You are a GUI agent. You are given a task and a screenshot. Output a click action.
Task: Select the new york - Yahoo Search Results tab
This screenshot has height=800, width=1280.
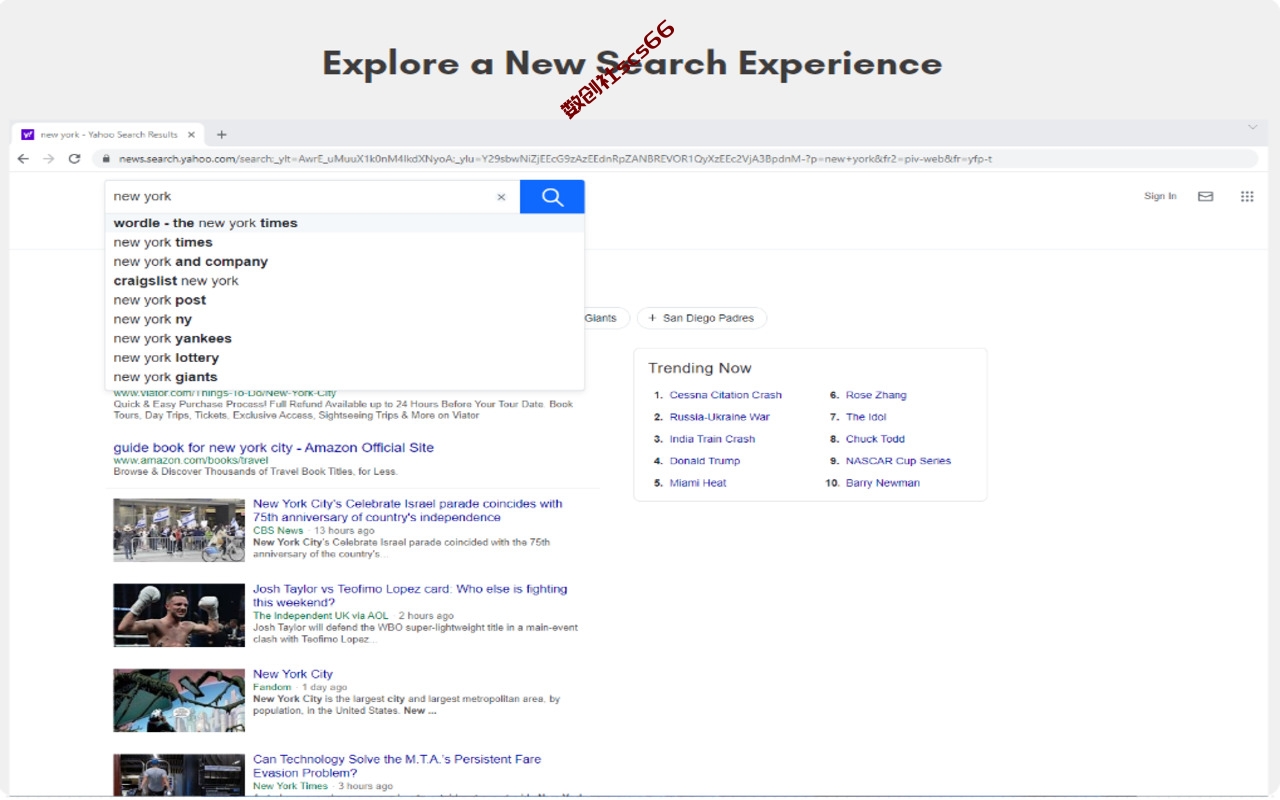(108, 134)
